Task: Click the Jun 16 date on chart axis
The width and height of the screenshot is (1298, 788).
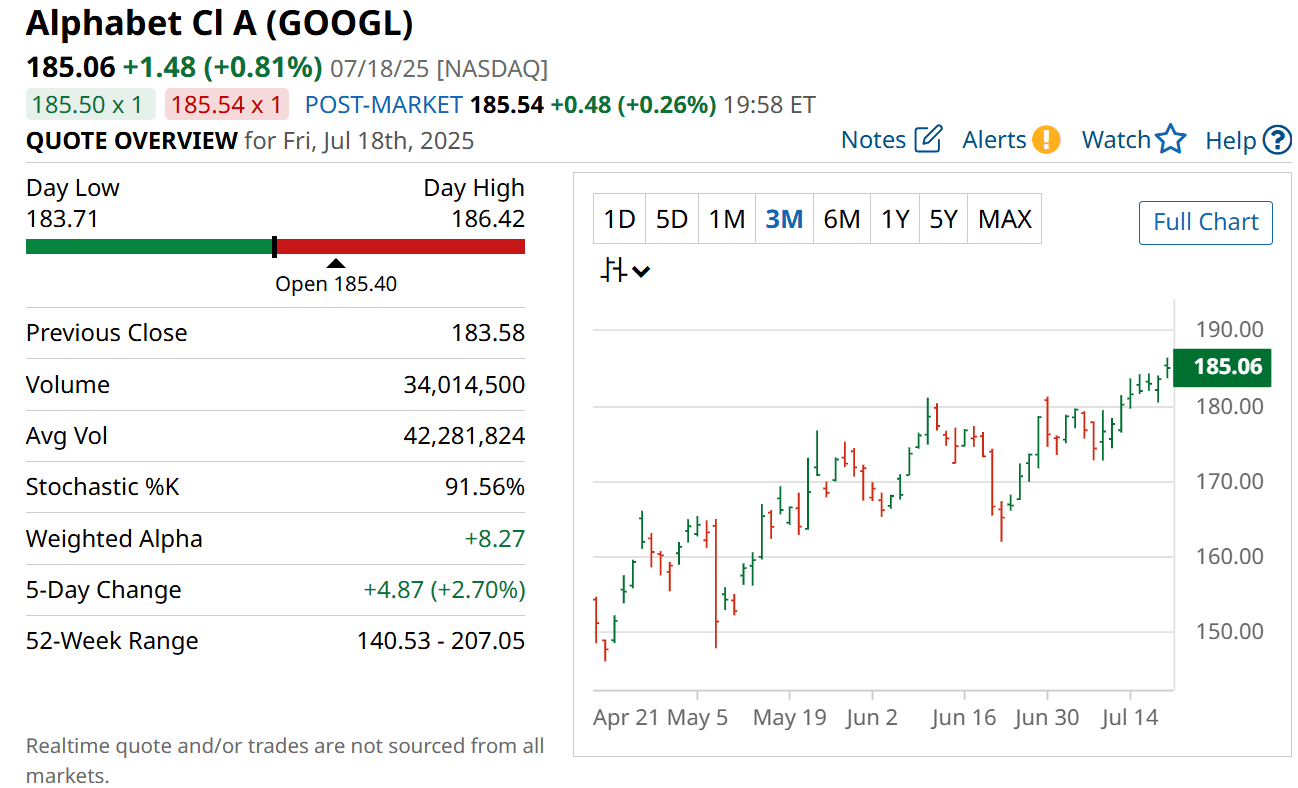Action: [964, 718]
